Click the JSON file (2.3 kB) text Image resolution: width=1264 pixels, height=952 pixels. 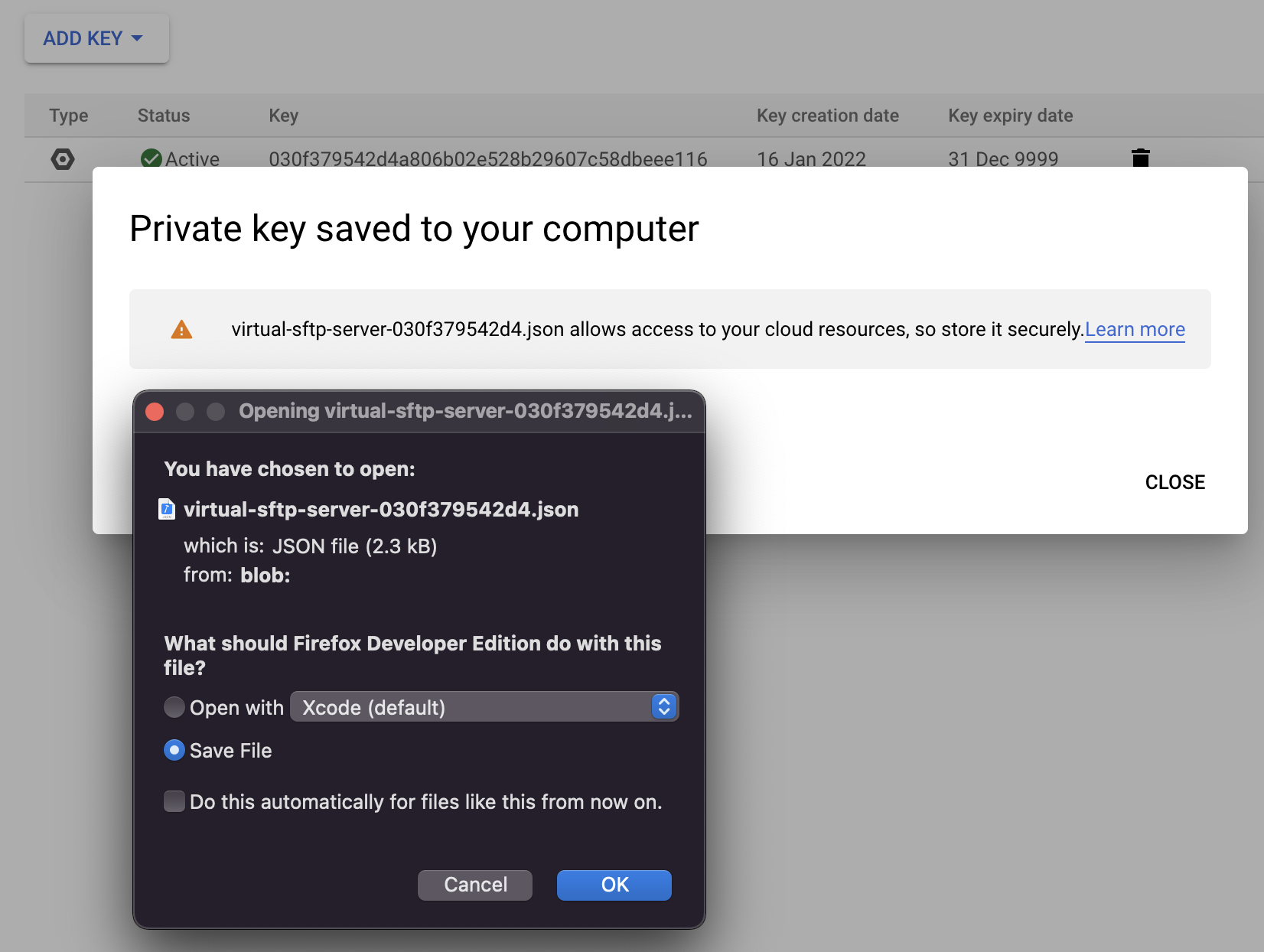point(355,546)
